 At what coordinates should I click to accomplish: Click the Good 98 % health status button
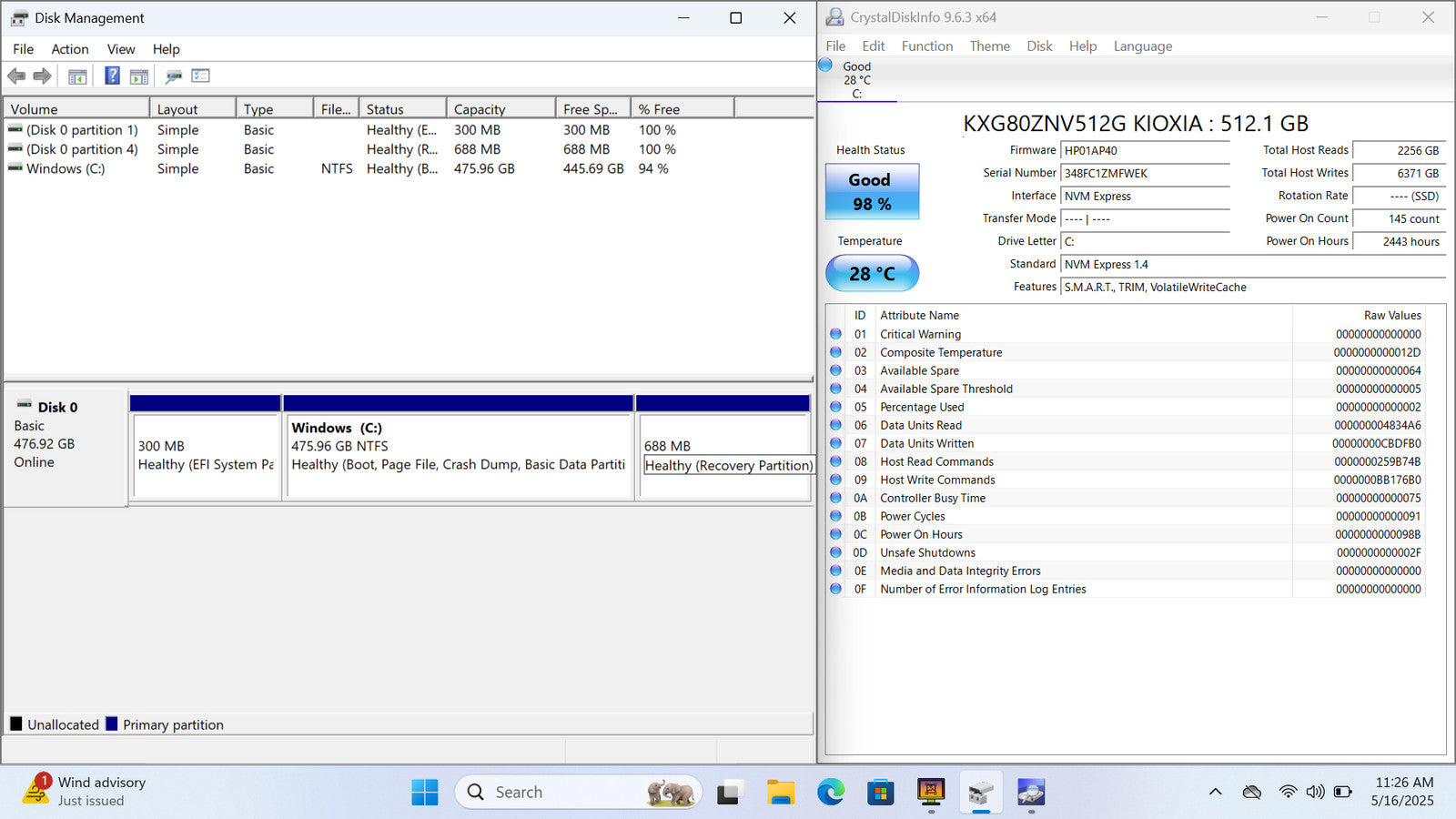872,192
